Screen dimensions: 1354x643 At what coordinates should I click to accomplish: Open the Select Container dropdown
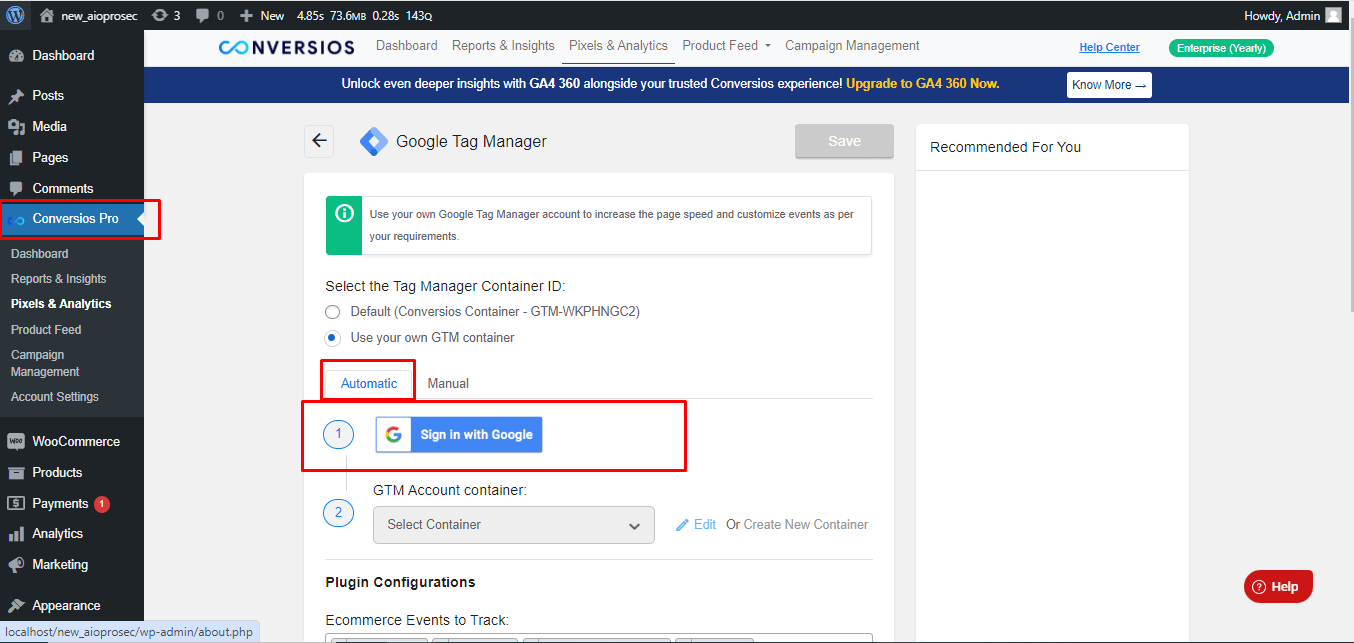514,525
